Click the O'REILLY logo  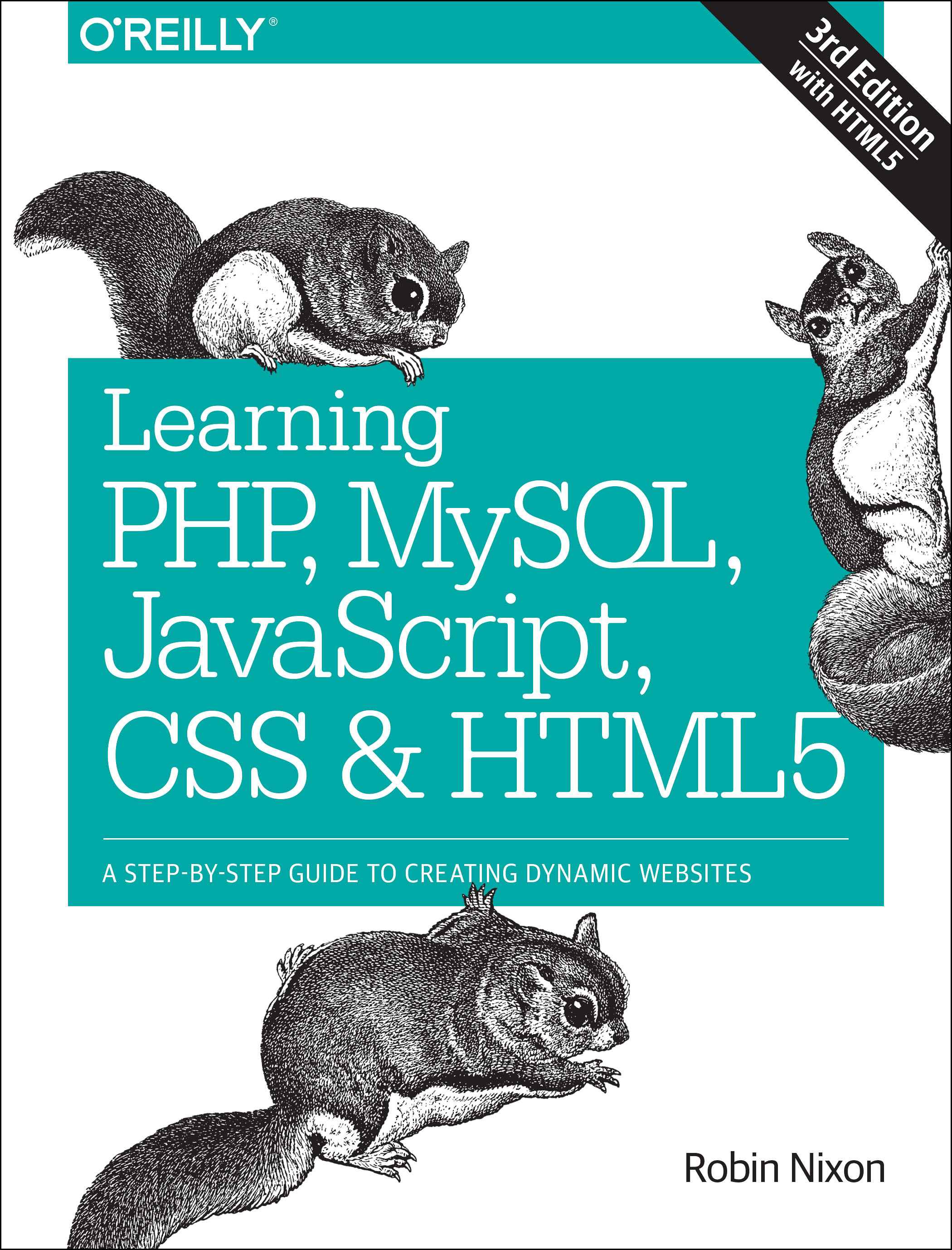(172, 34)
